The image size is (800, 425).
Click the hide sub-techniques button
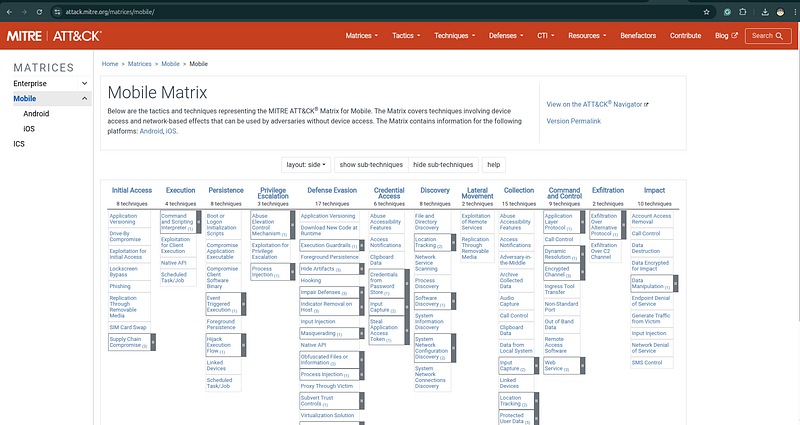pyautogui.click(x=443, y=165)
